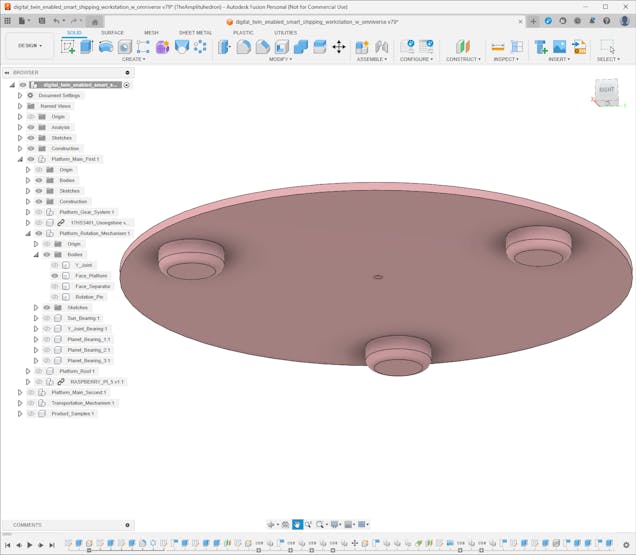Select the Extrude tool in toolbar
Image resolution: width=636 pixels, height=555 pixels.
(x=87, y=47)
